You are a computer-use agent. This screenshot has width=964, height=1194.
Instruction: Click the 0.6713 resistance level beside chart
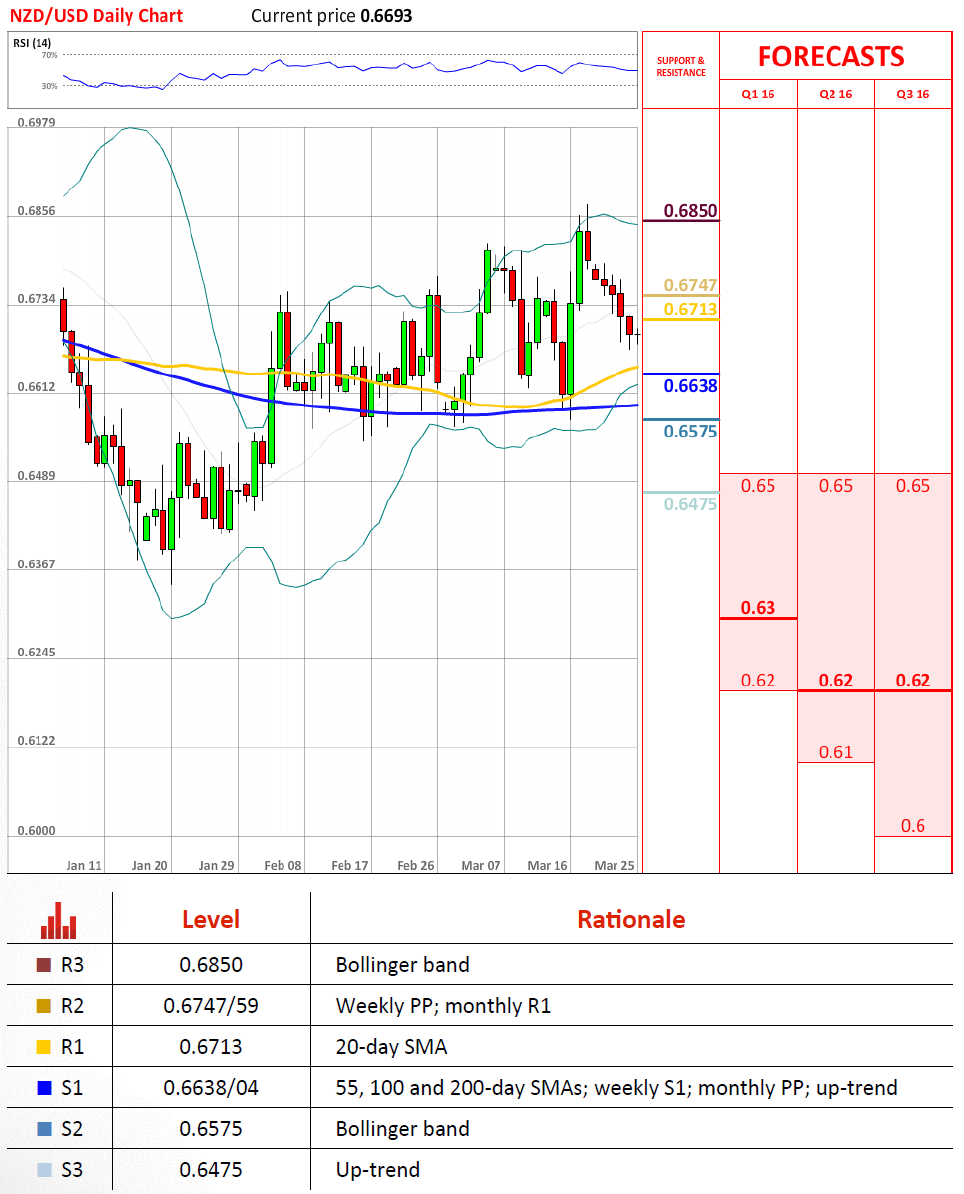pos(690,309)
